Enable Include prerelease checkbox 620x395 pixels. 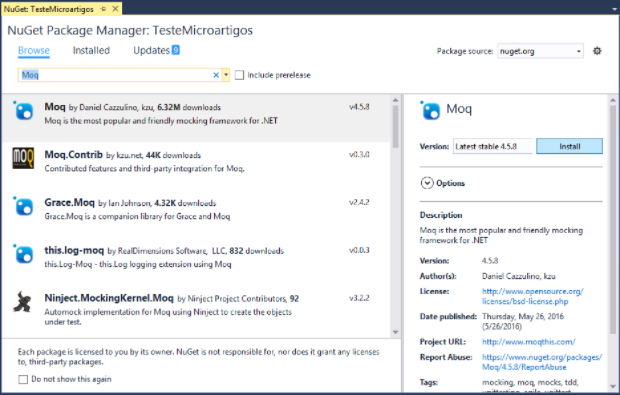click(x=239, y=75)
